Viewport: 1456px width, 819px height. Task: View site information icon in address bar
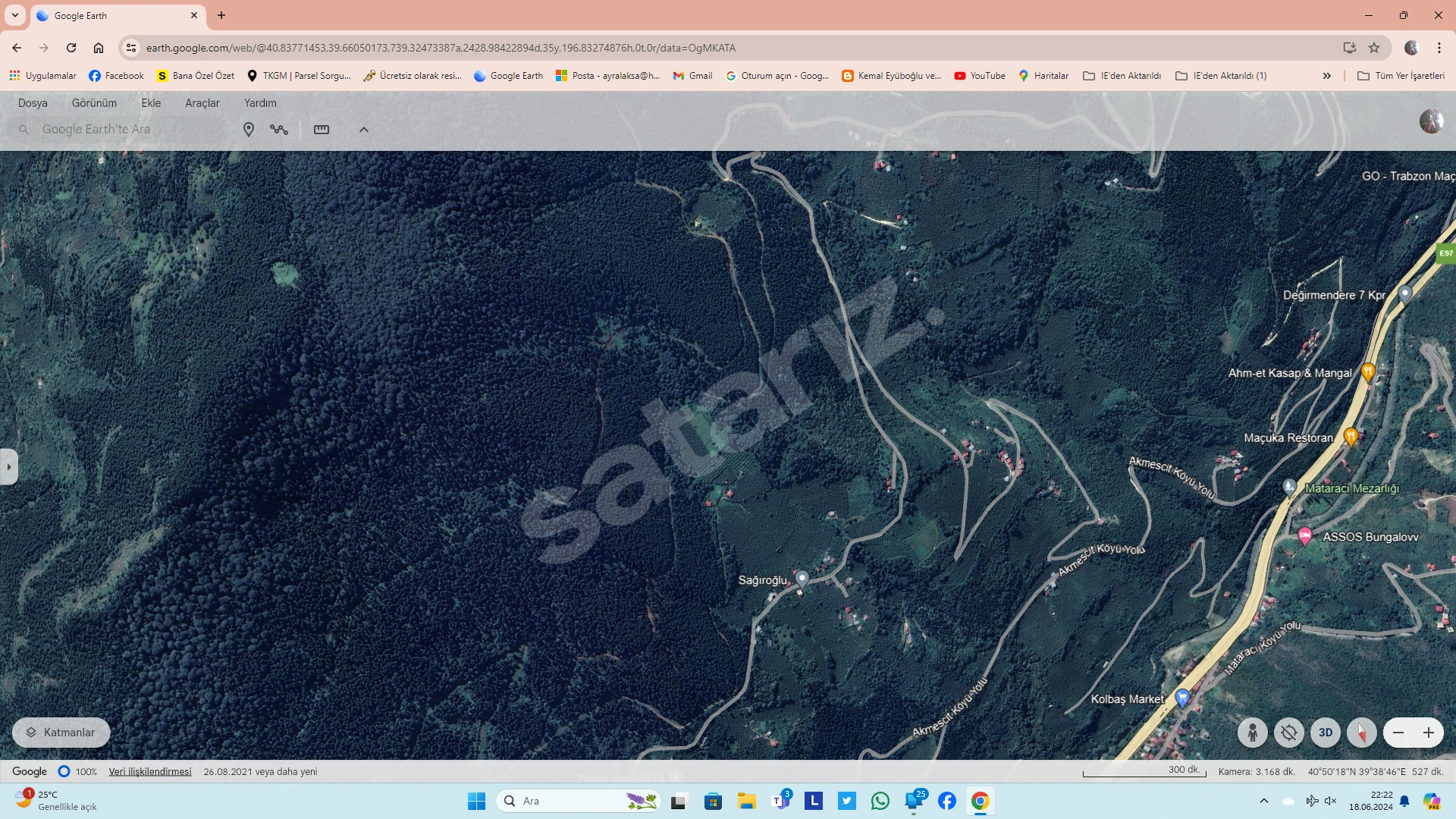(x=131, y=48)
